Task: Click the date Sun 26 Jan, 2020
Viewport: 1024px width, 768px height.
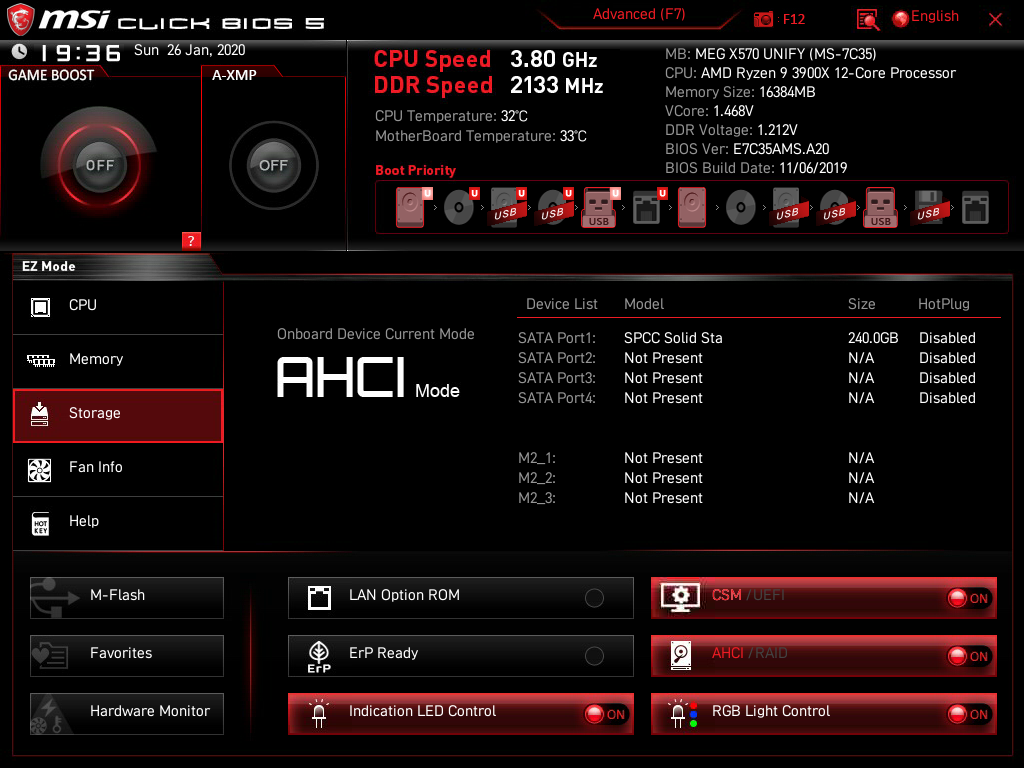Action: 189,50
